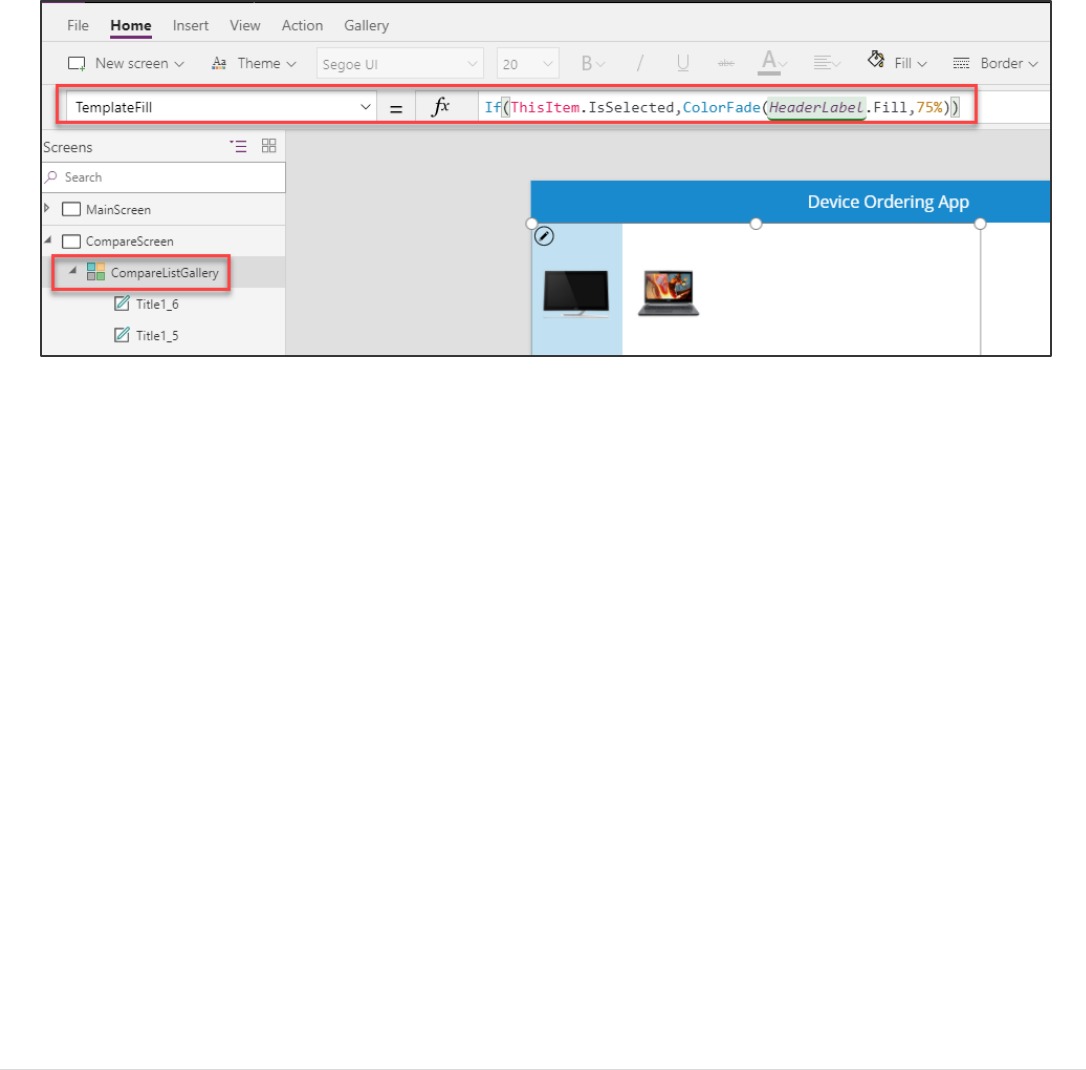Image resolution: width=1086 pixels, height=1070 pixels.
Task: Click the gallery edit pencil icon
Action: point(544,237)
